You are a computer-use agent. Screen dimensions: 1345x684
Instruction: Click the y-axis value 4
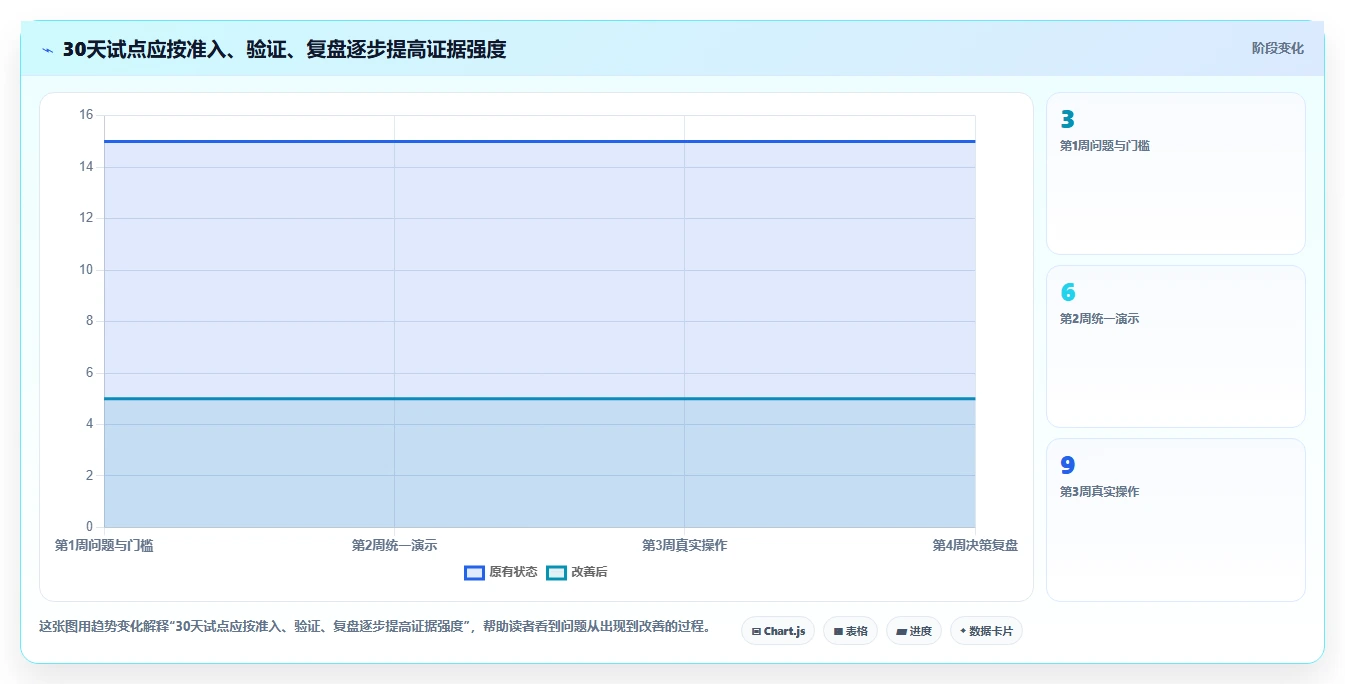point(89,424)
